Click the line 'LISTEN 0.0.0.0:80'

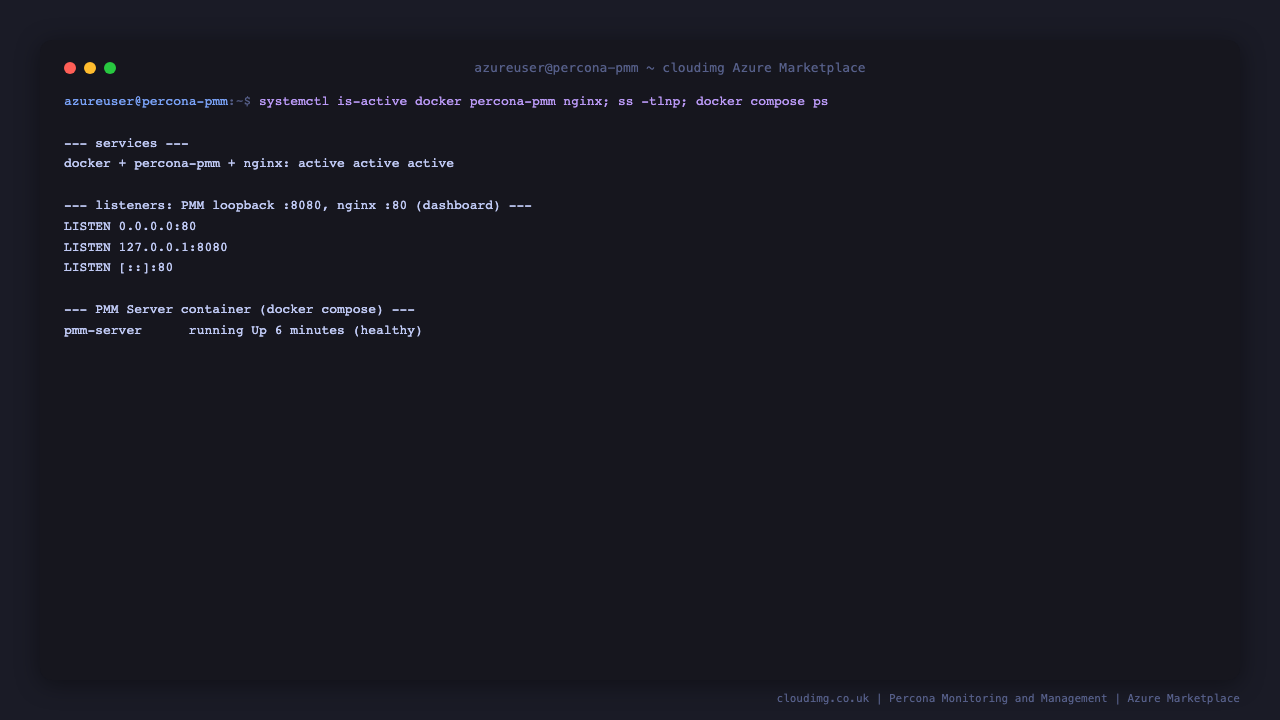point(130,227)
